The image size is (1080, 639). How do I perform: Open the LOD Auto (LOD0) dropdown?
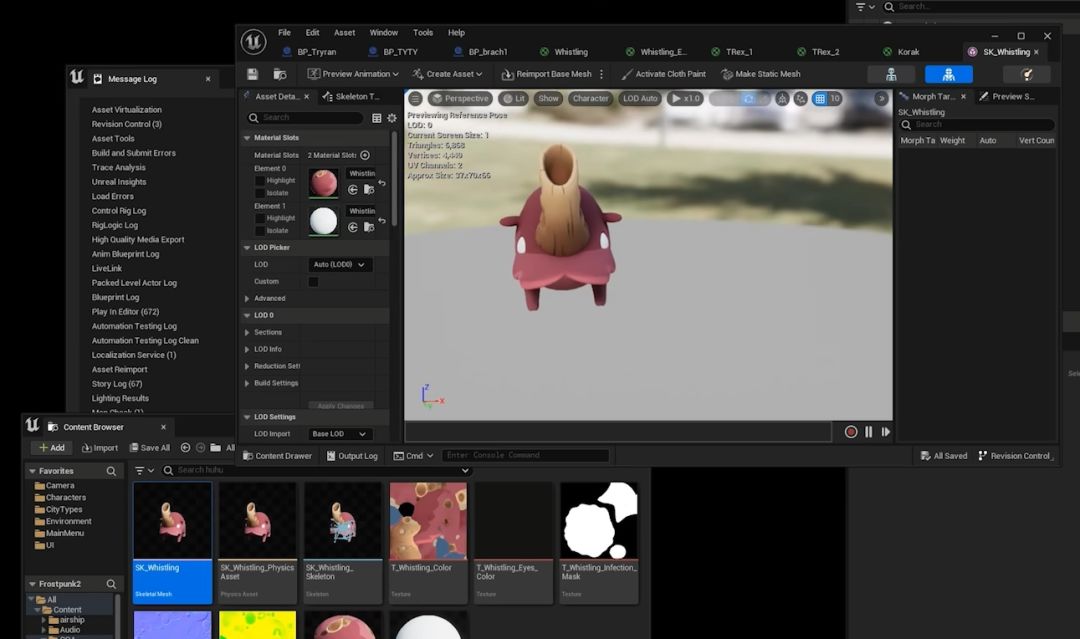point(340,264)
